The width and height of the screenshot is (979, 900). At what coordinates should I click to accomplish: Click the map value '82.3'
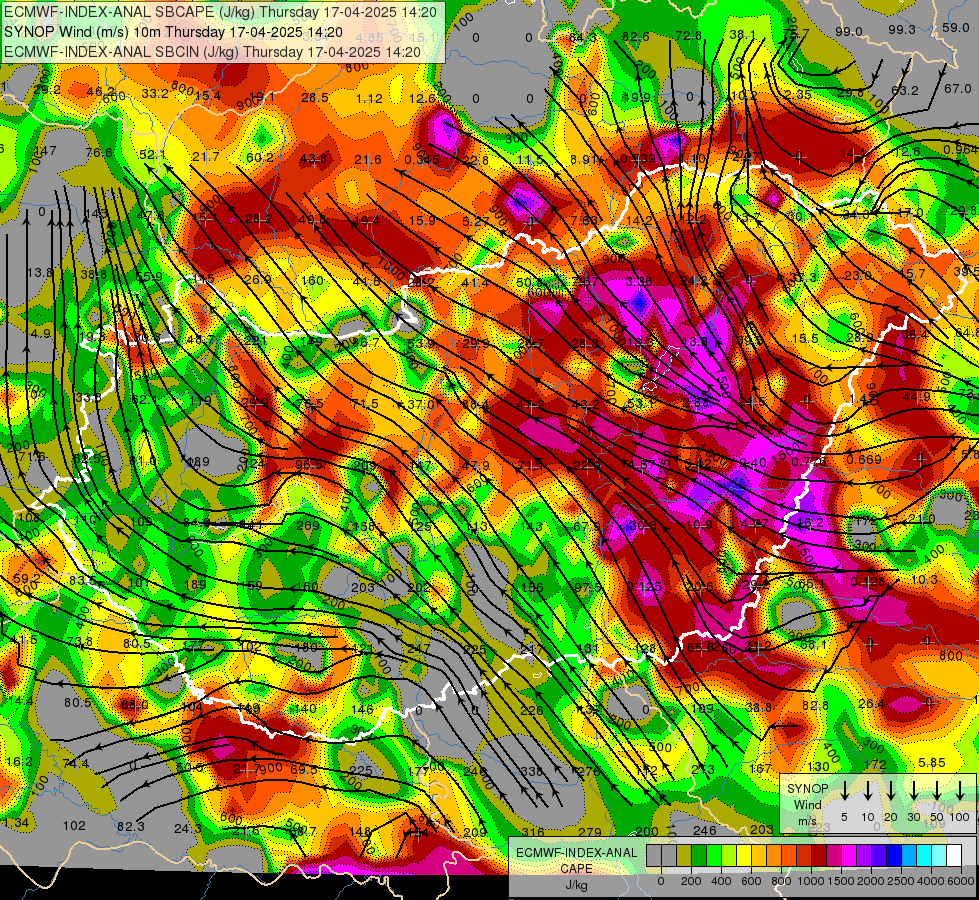[131, 827]
